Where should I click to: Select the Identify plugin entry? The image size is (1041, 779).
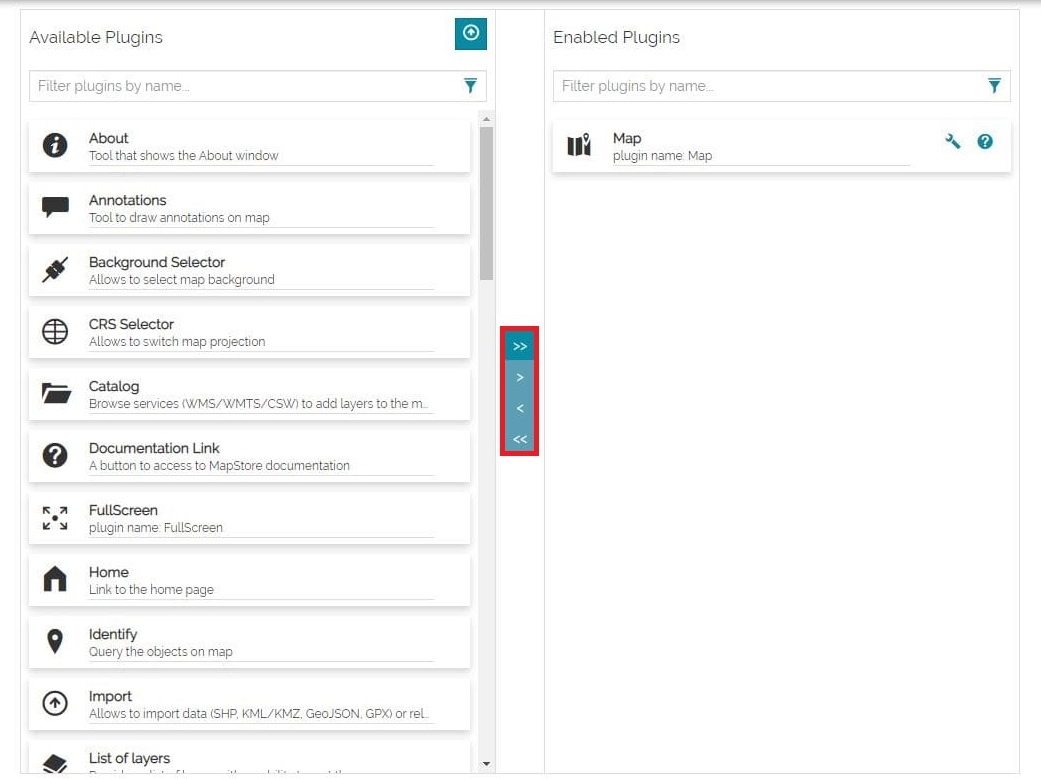[250, 642]
